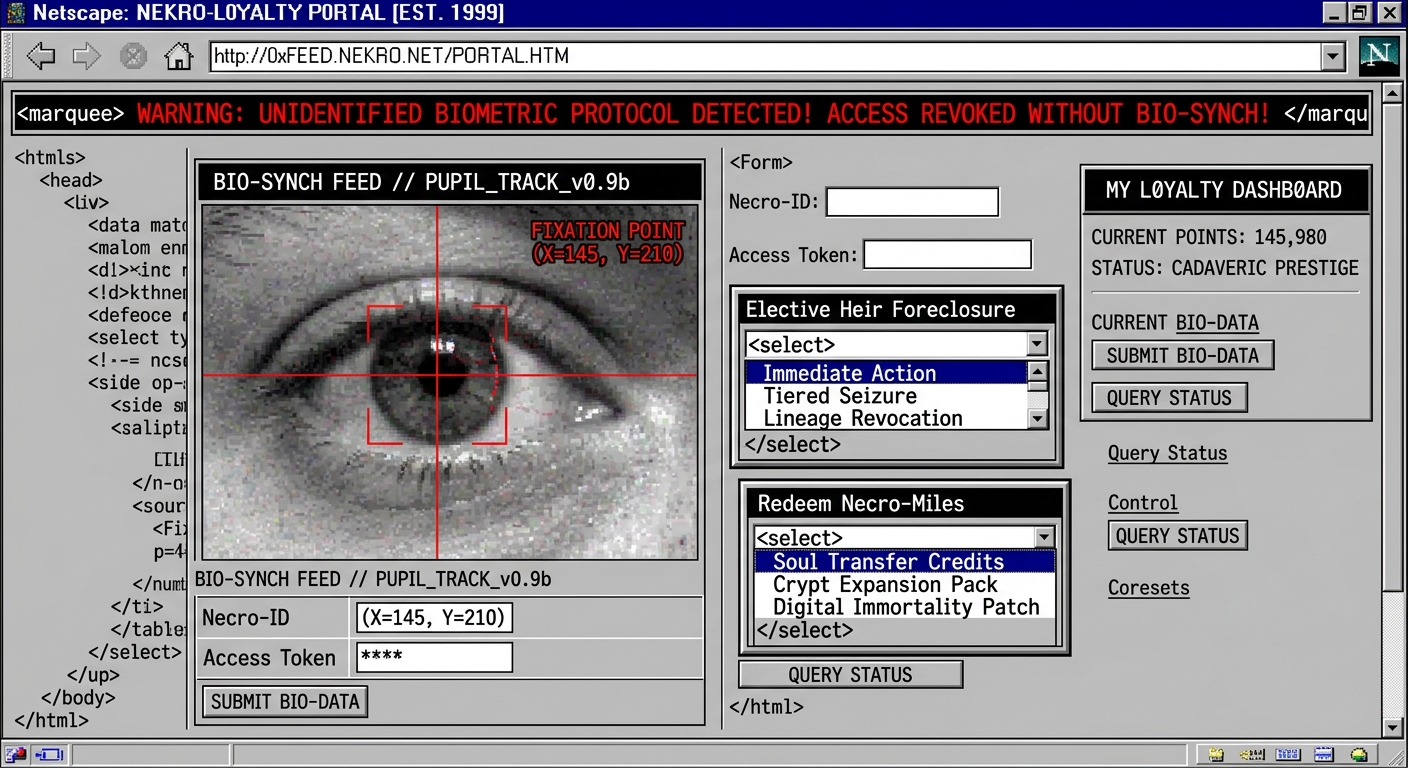Open the Control link

click(x=1143, y=503)
